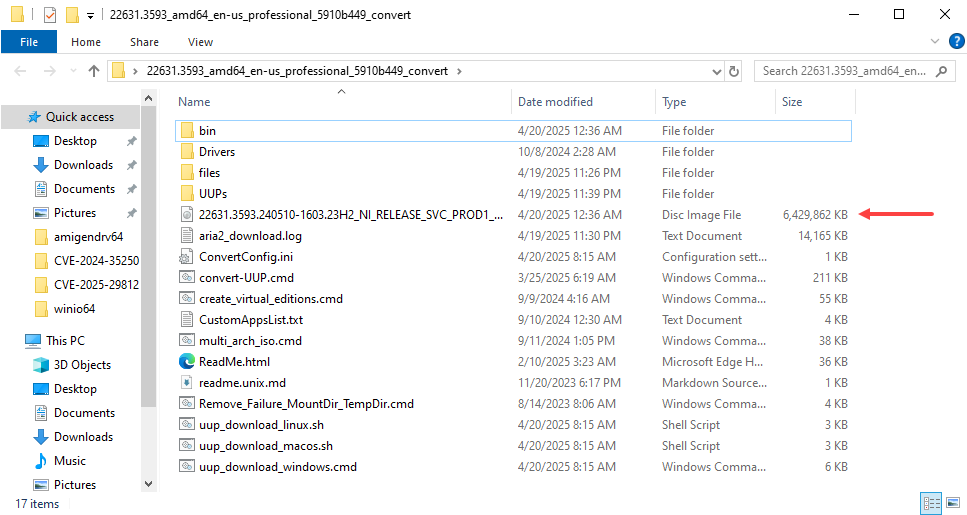Select uup_download_linux.sh script
967x515 pixels.
pos(513,424)
